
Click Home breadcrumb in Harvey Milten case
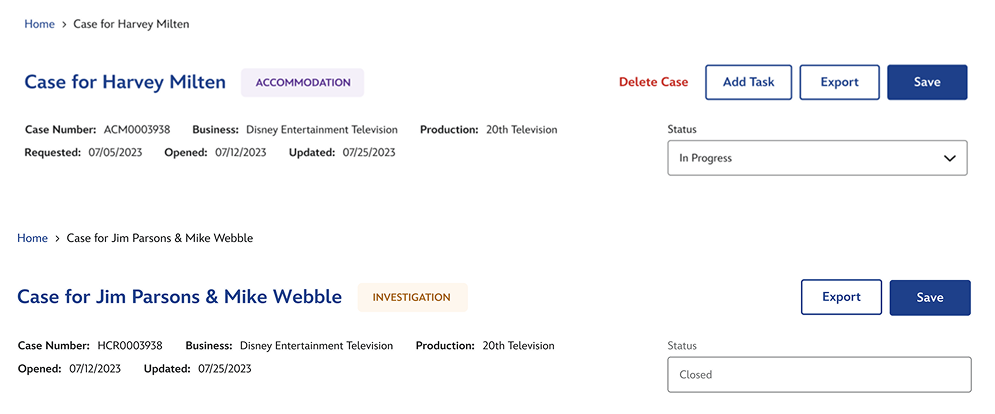point(39,24)
